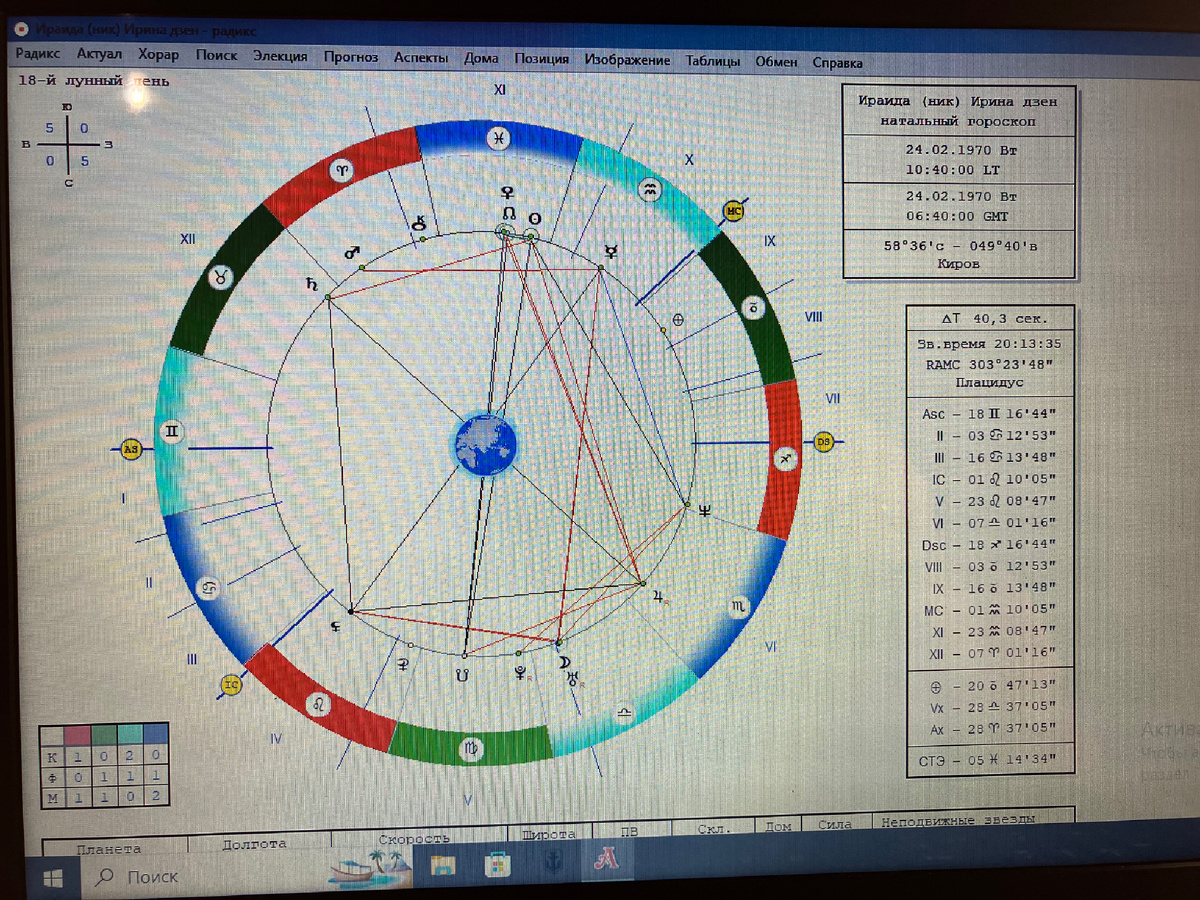Open the Актуал menu
This screenshot has width=1200, height=900.
pos(99,55)
